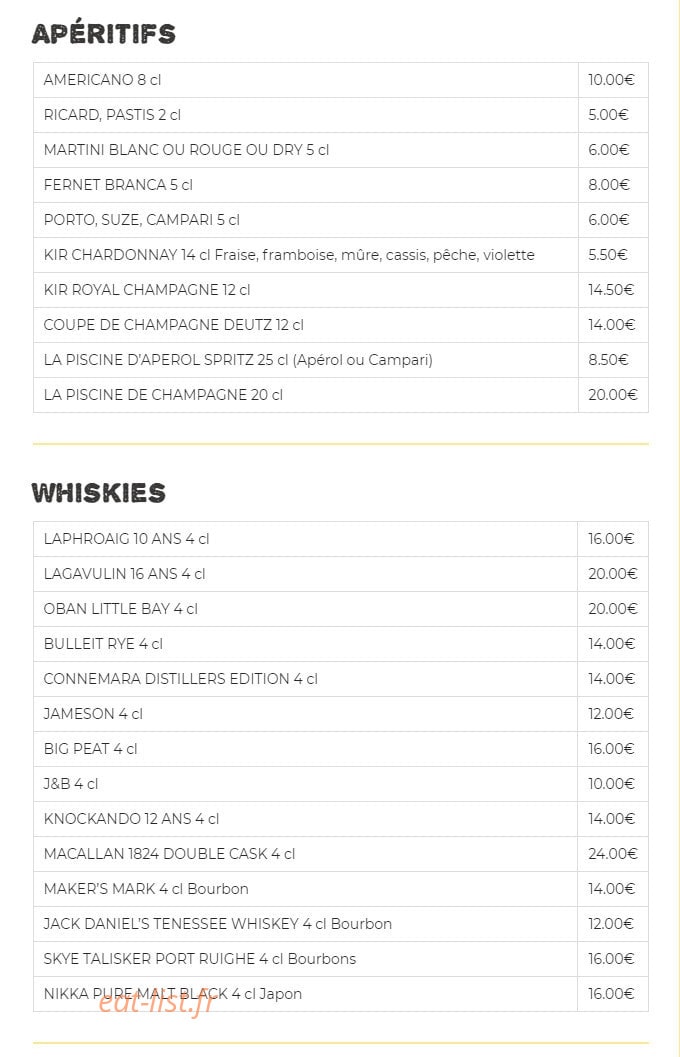The image size is (680, 1057).
Task: Select the AMERICANO 8 cl row
Action: coord(340,80)
